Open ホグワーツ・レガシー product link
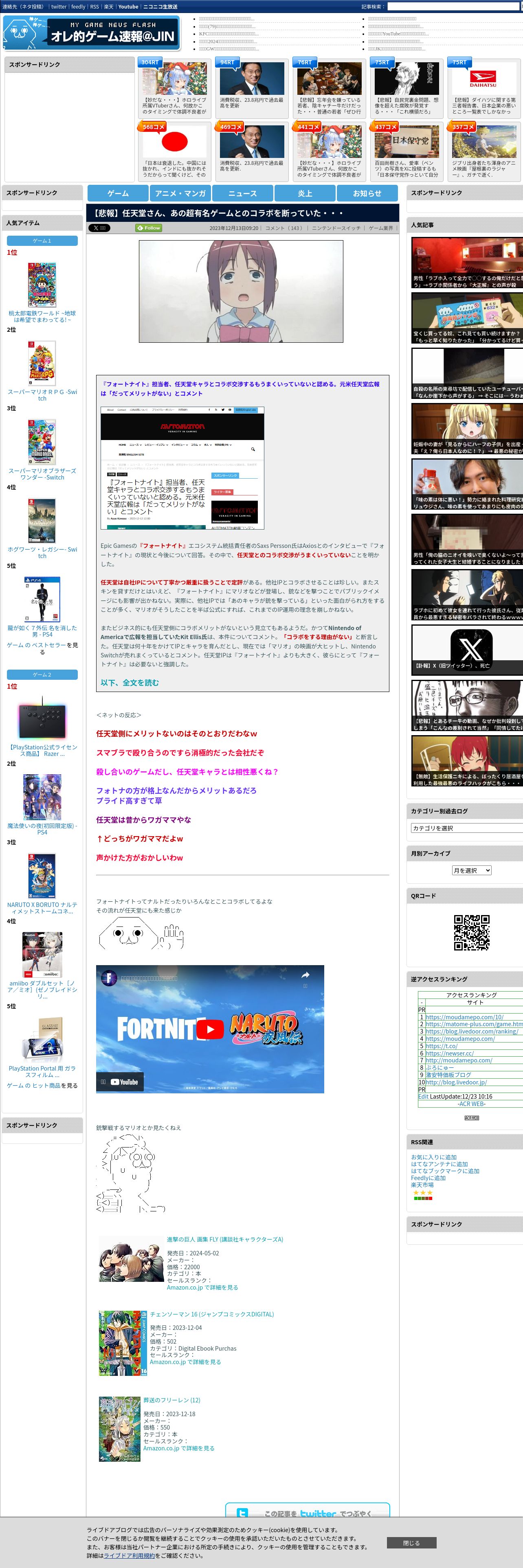Image resolution: width=523 pixels, height=1568 pixels. [x=42, y=552]
